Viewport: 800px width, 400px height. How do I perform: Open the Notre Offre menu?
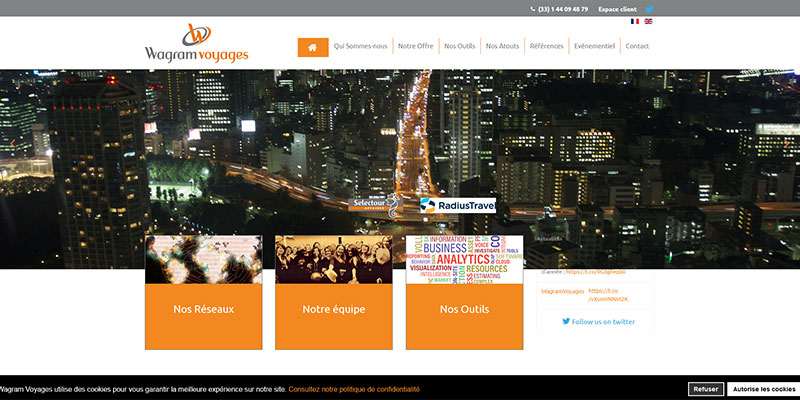(416, 46)
